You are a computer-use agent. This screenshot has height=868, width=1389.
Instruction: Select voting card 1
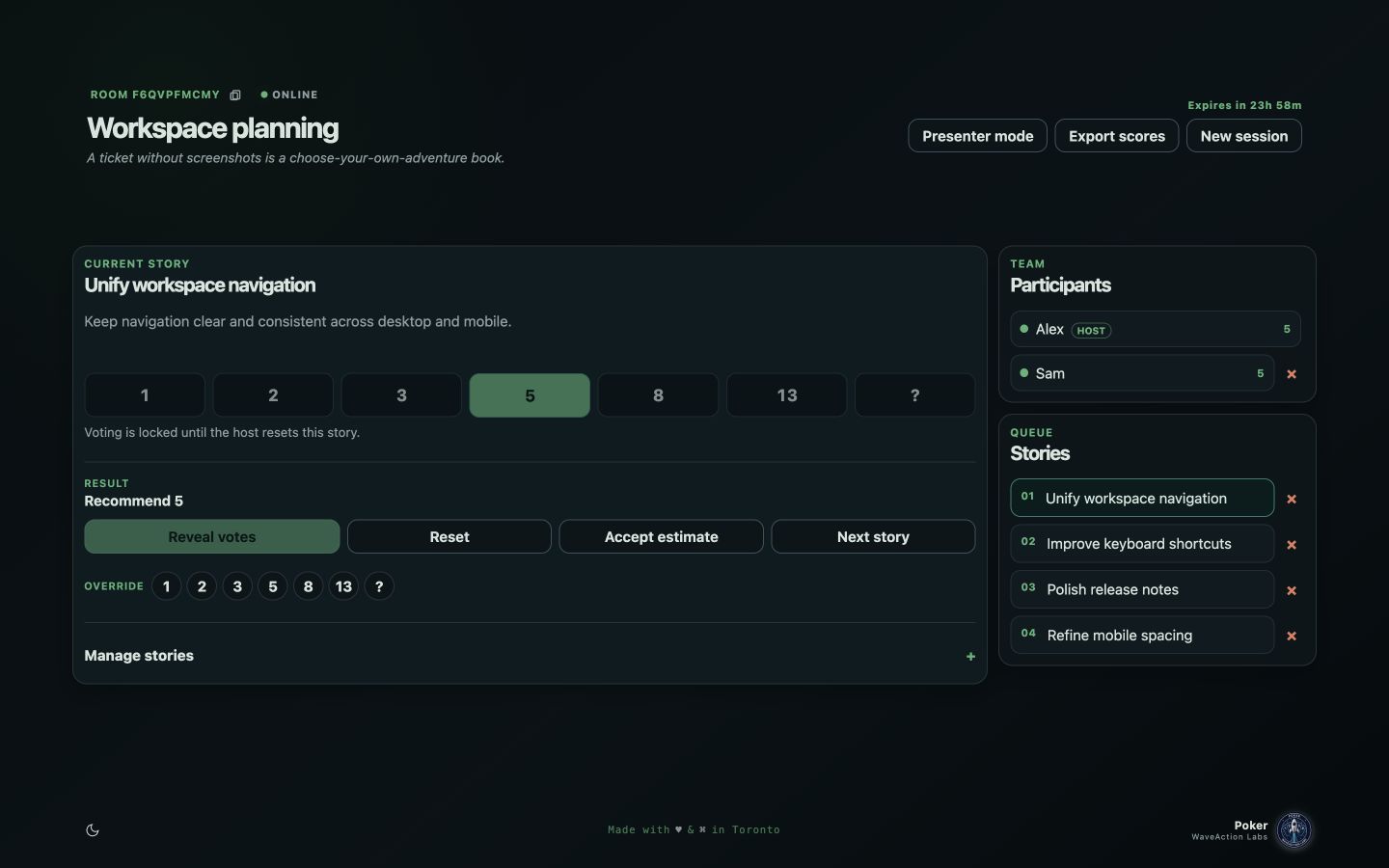pyautogui.click(x=145, y=395)
